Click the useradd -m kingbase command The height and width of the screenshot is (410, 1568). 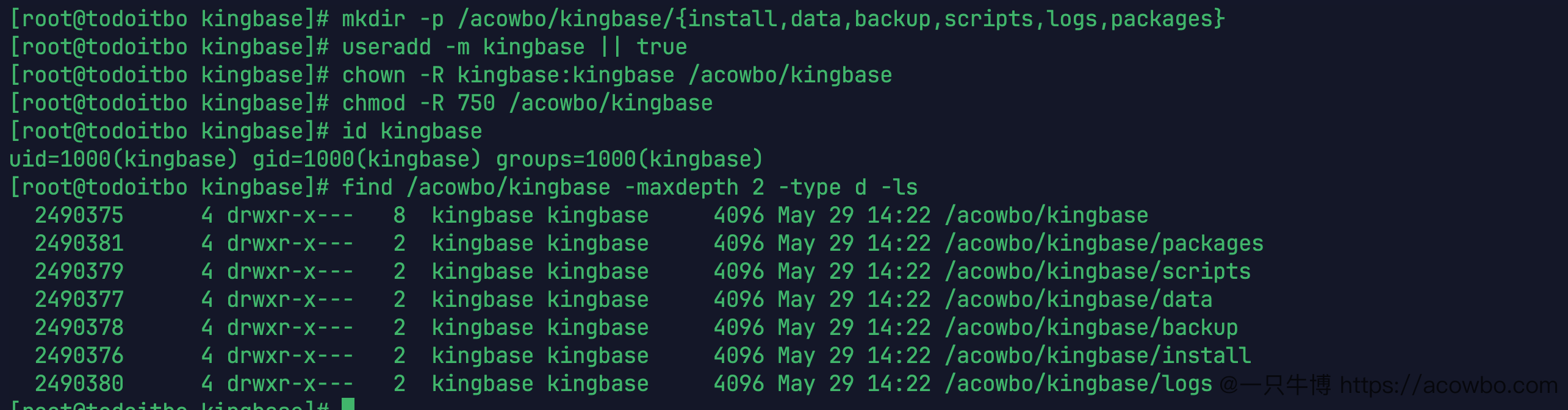[514, 47]
